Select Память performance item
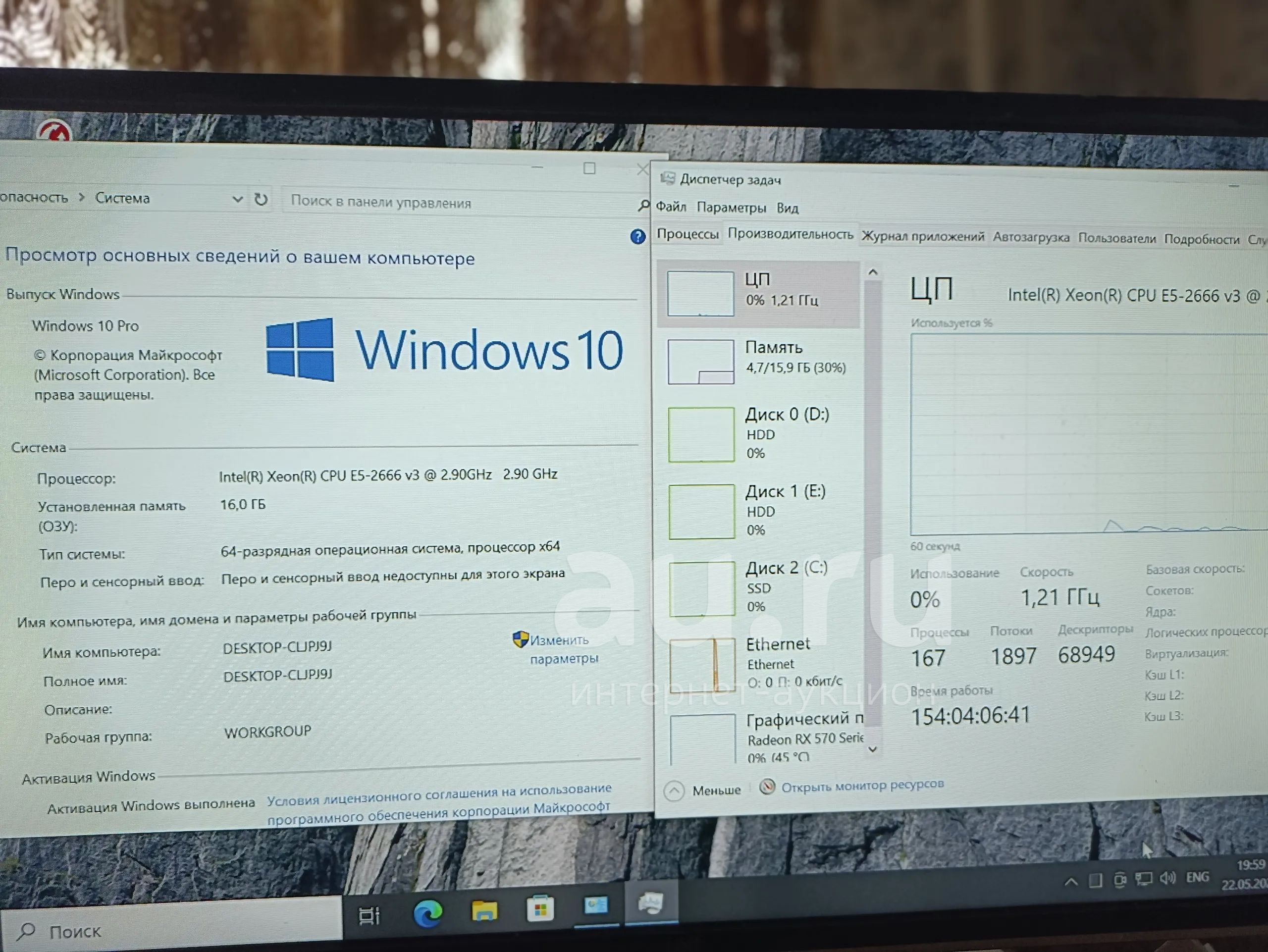 tap(759, 361)
